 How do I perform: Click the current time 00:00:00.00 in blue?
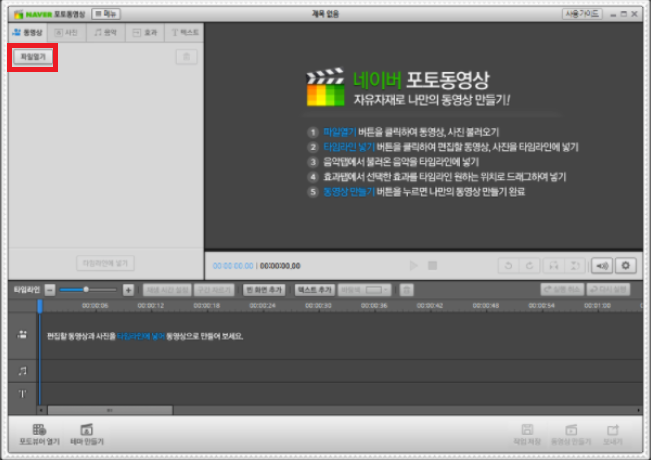[x=233, y=266]
